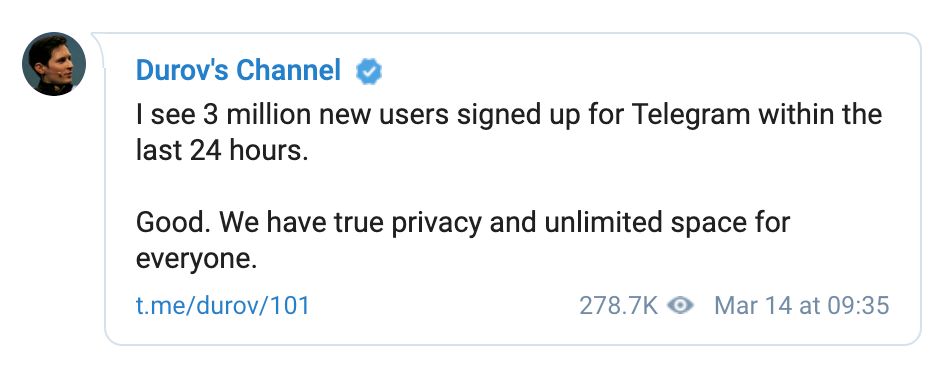Follow the t.me/durov/101 link
Screen dimensions: 950x370
coord(222,305)
